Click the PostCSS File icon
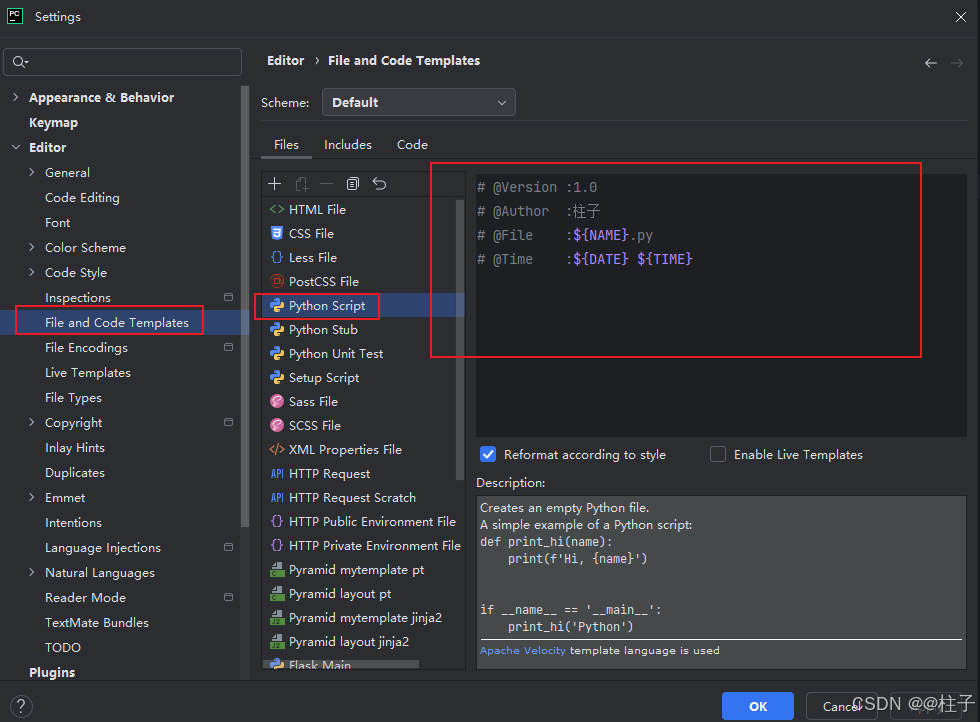 click(x=277, y=281)
